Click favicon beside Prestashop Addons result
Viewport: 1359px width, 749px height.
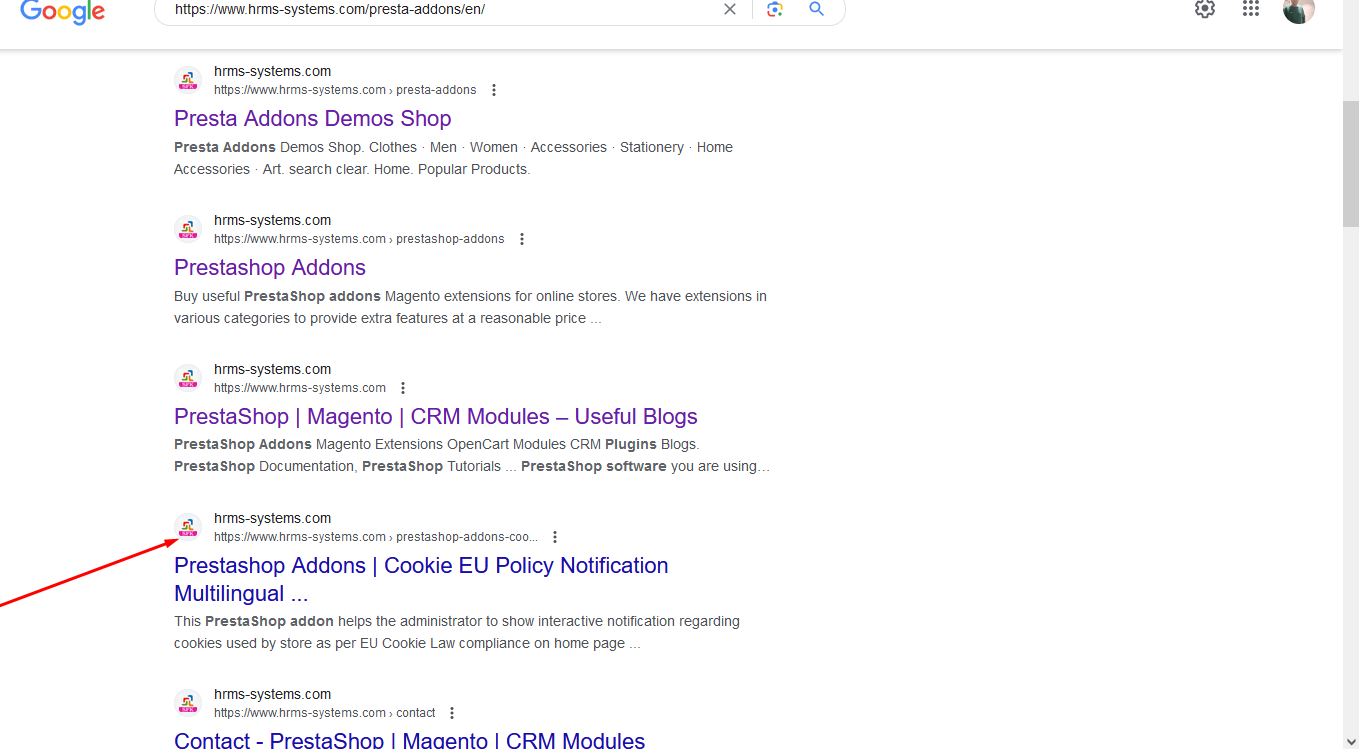[x=188, y=229]
